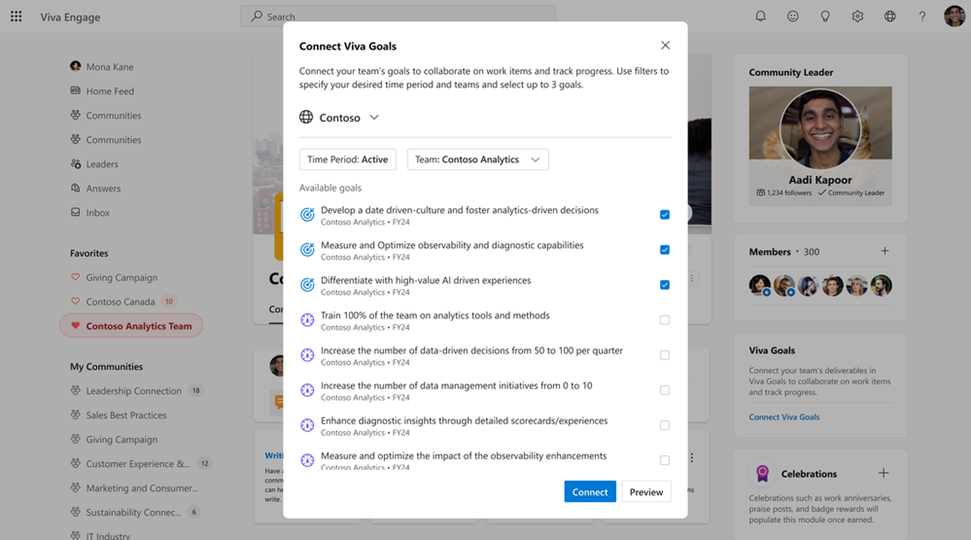The width and height of the screenshot is (971, 540).
Task: Uncheck 'Differentiate with high-value AI' goal
Action: tap(665, 285)
